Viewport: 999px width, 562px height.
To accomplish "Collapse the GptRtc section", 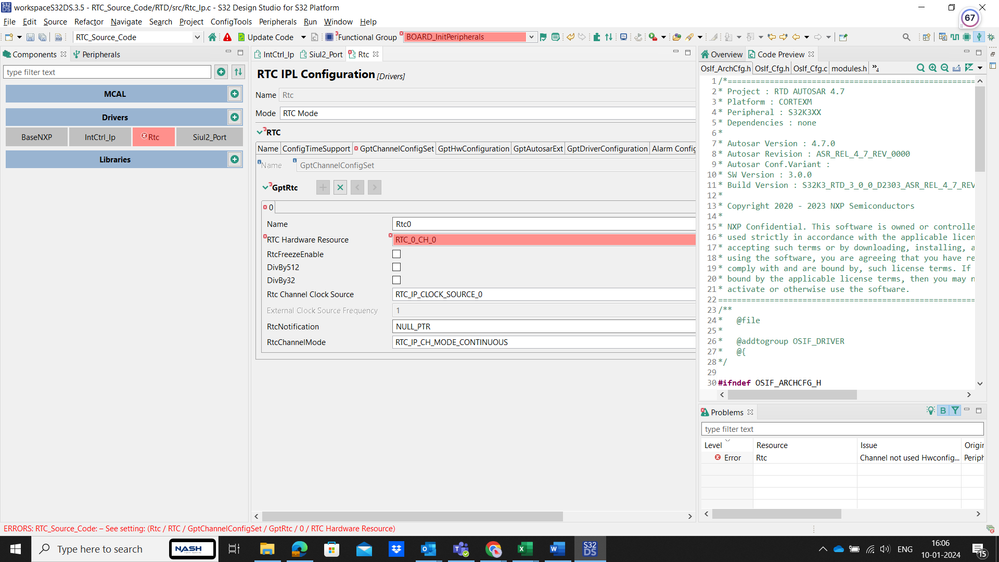I will 265,187.
